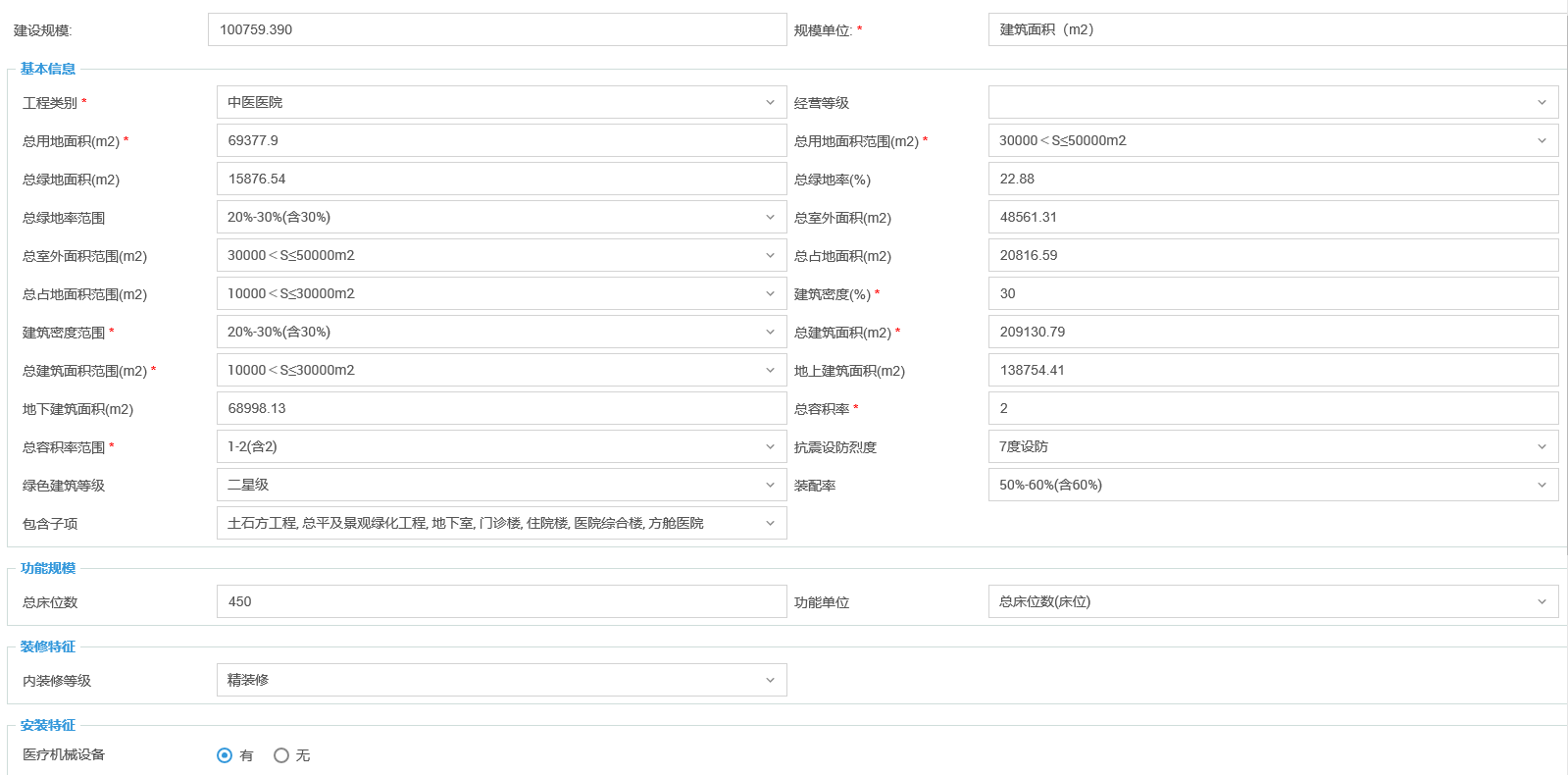Click the 工程类别 label
This screenshot has height=775, width=1568.
tap(50, 103)
